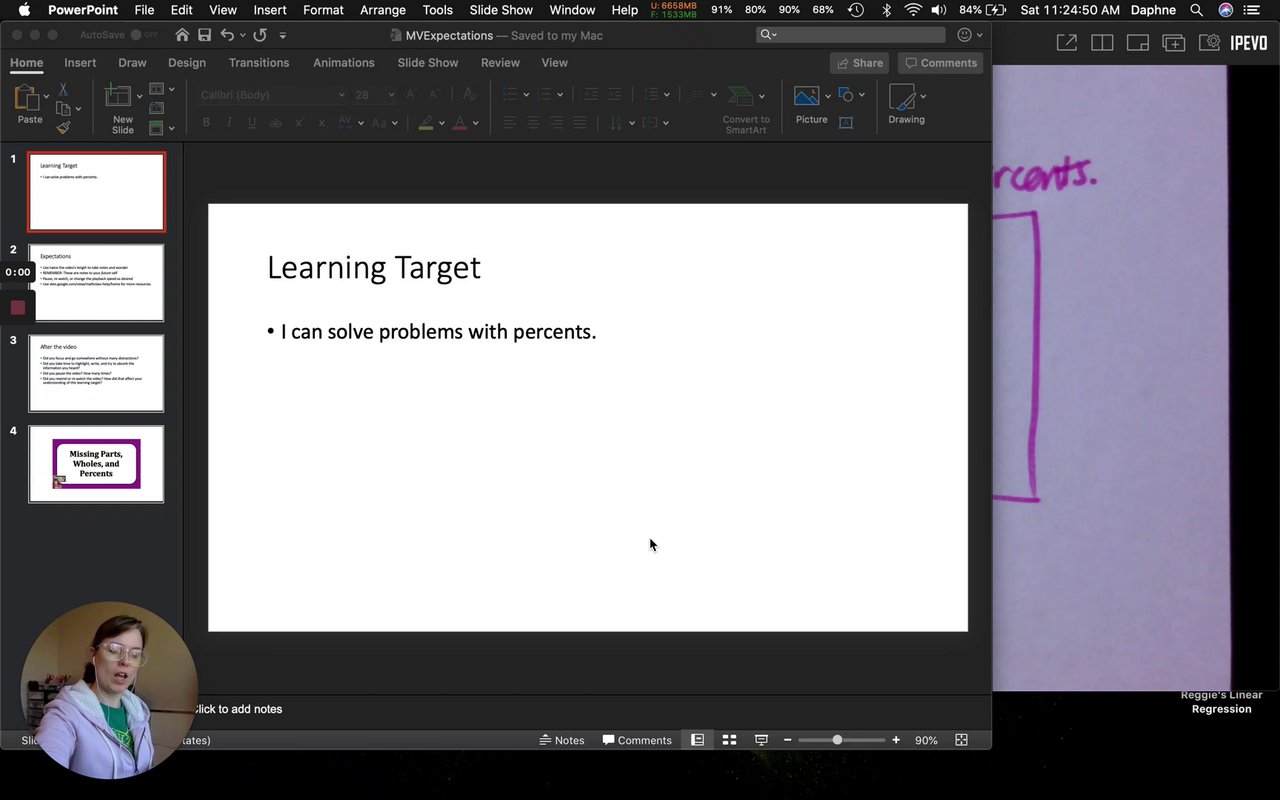Start slide show from status bar icon
This screenshot has width=1280, height=800.
click(761, 740)
